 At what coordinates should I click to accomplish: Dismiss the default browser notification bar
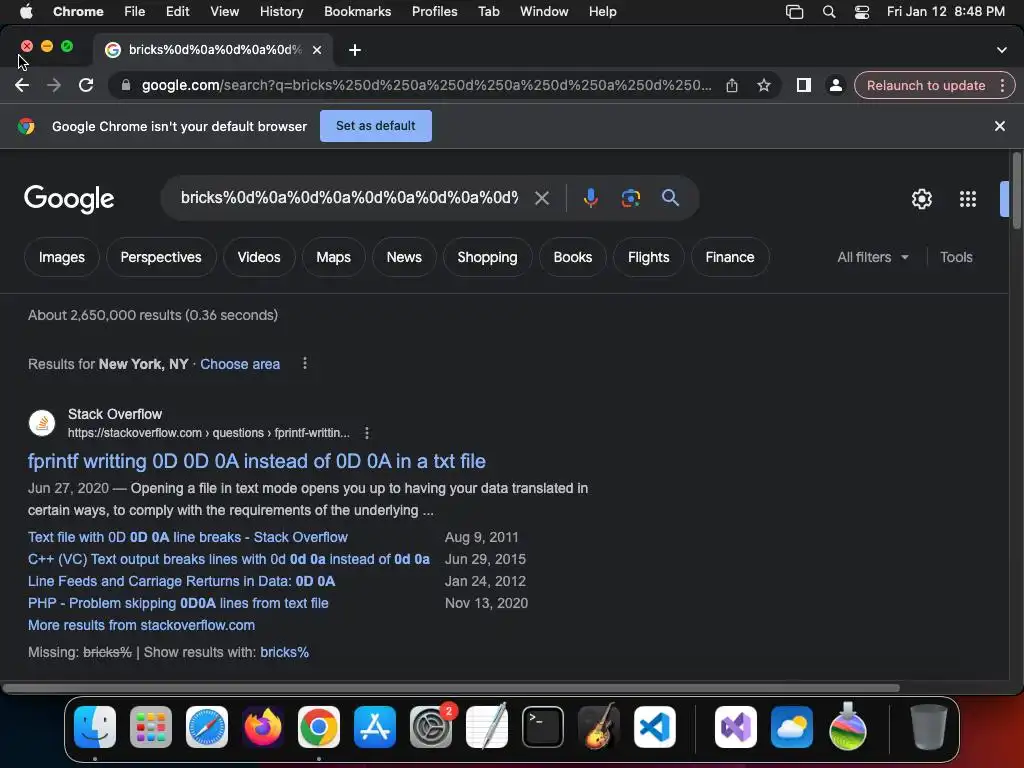pyautogui.click(x=1000, y=126)
